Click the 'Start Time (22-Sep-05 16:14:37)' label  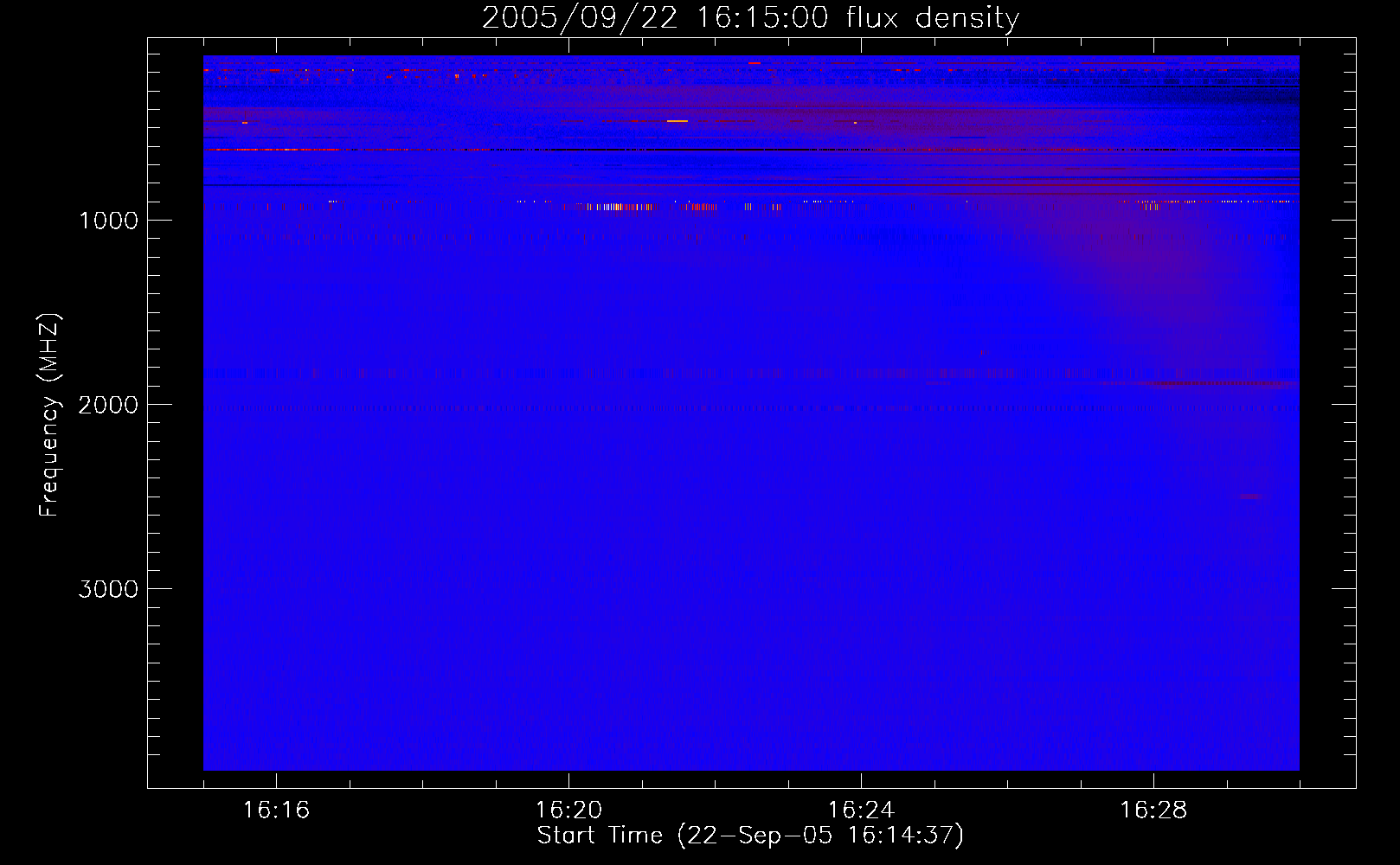(x=750, y=836)
